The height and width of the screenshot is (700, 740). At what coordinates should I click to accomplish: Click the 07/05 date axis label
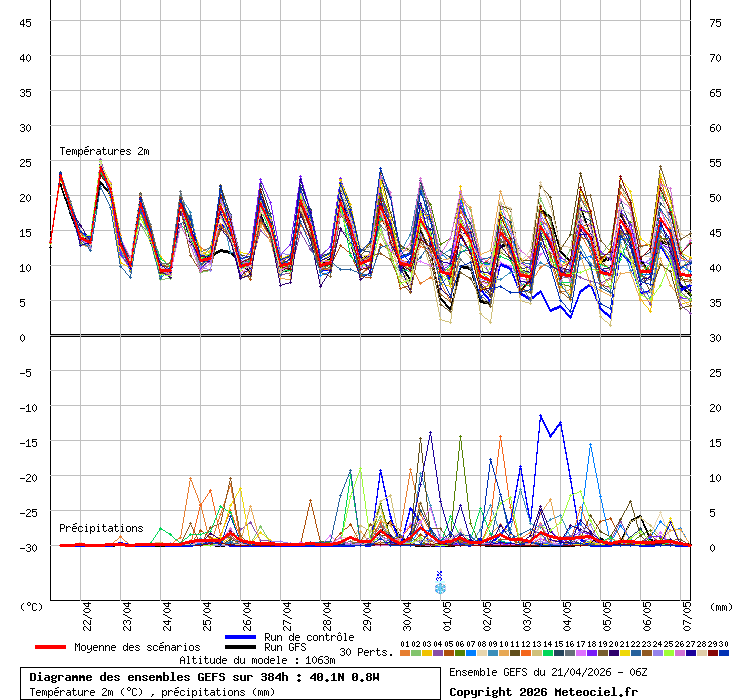[687, 612]
